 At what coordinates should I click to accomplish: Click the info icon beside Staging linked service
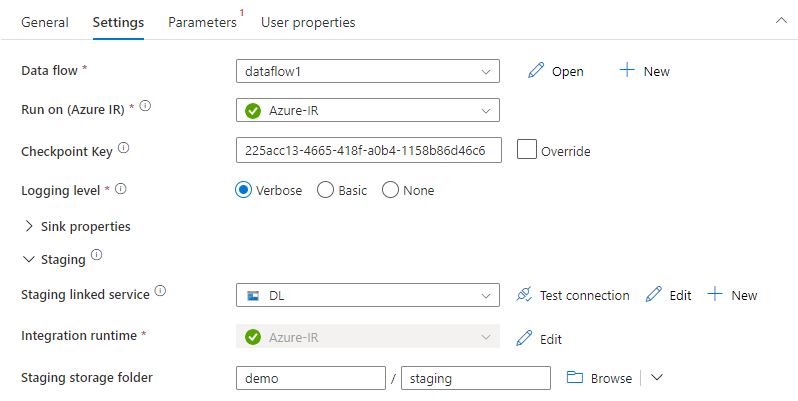click(x=160, y=291)
